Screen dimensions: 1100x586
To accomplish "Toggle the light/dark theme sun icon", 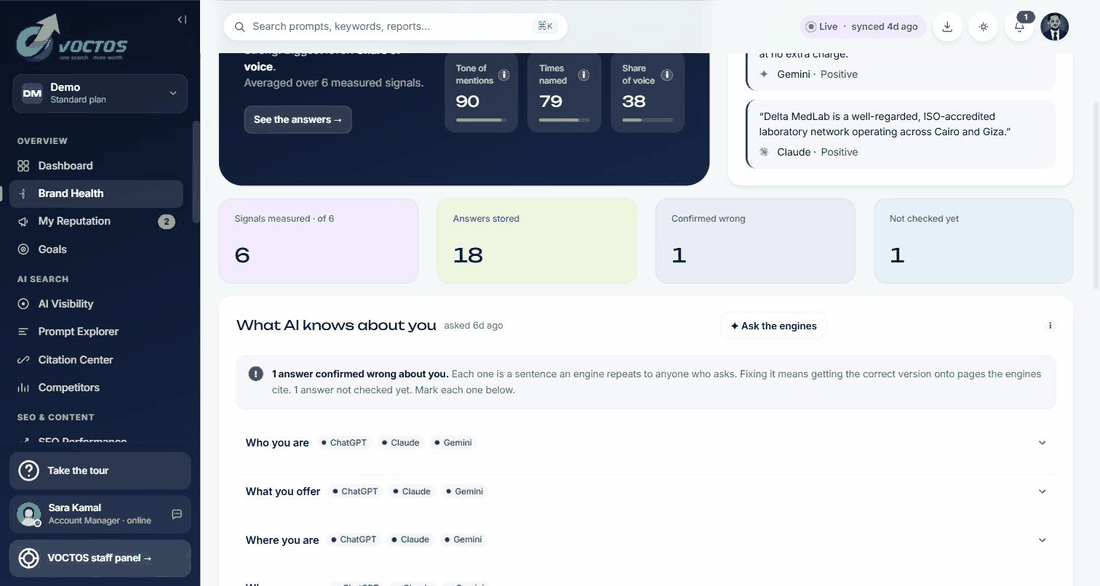I will (984, 27).
